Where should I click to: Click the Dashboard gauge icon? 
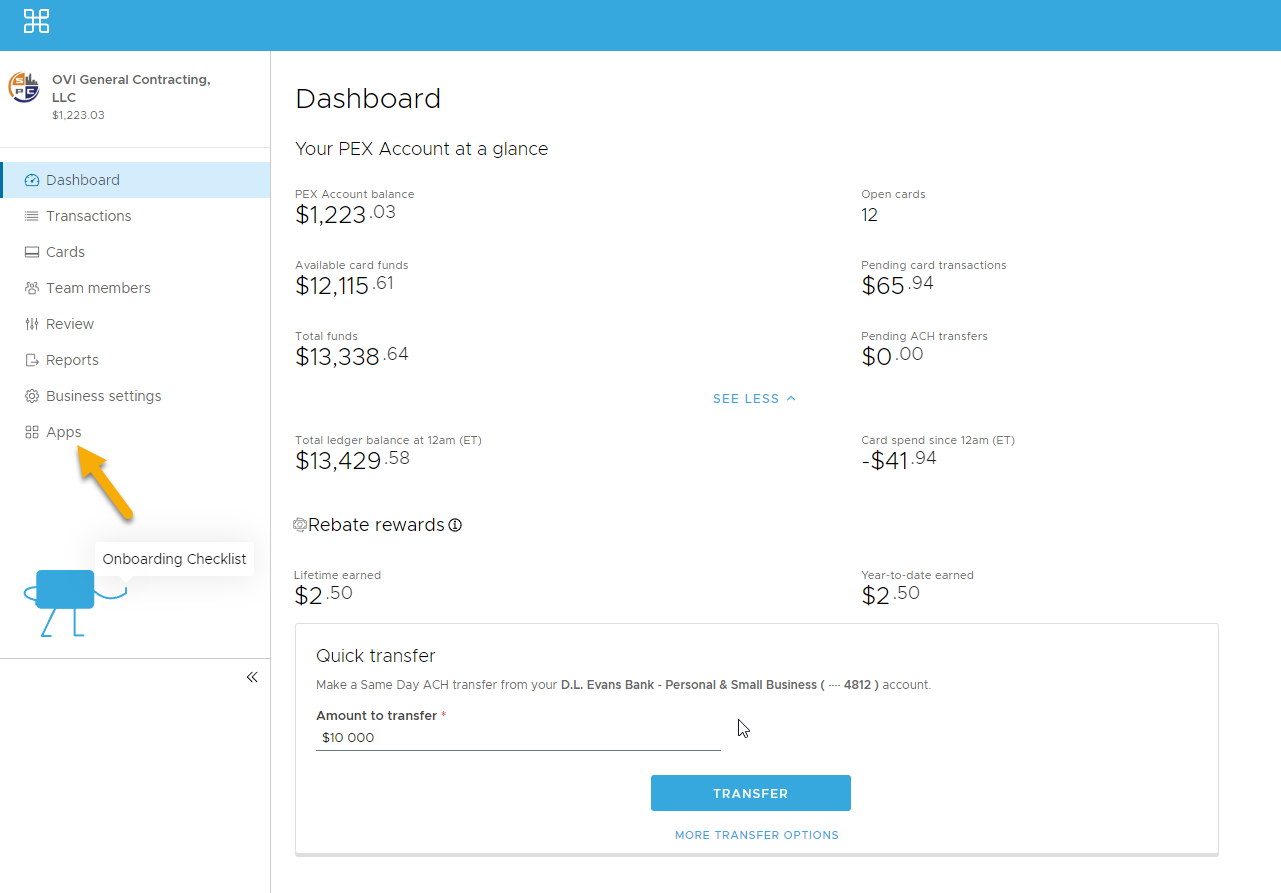click(32, 180)
